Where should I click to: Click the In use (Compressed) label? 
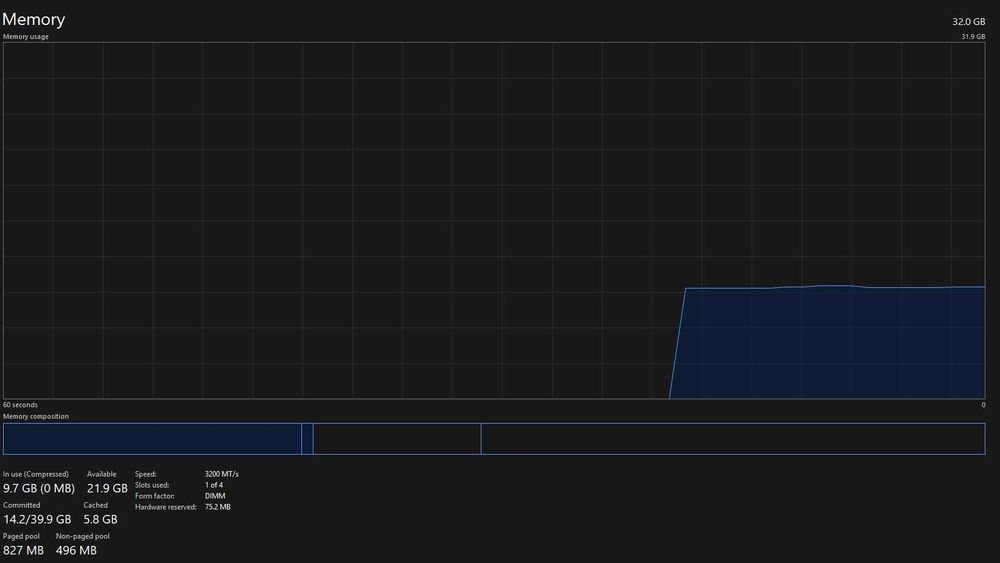coord(36,474)
